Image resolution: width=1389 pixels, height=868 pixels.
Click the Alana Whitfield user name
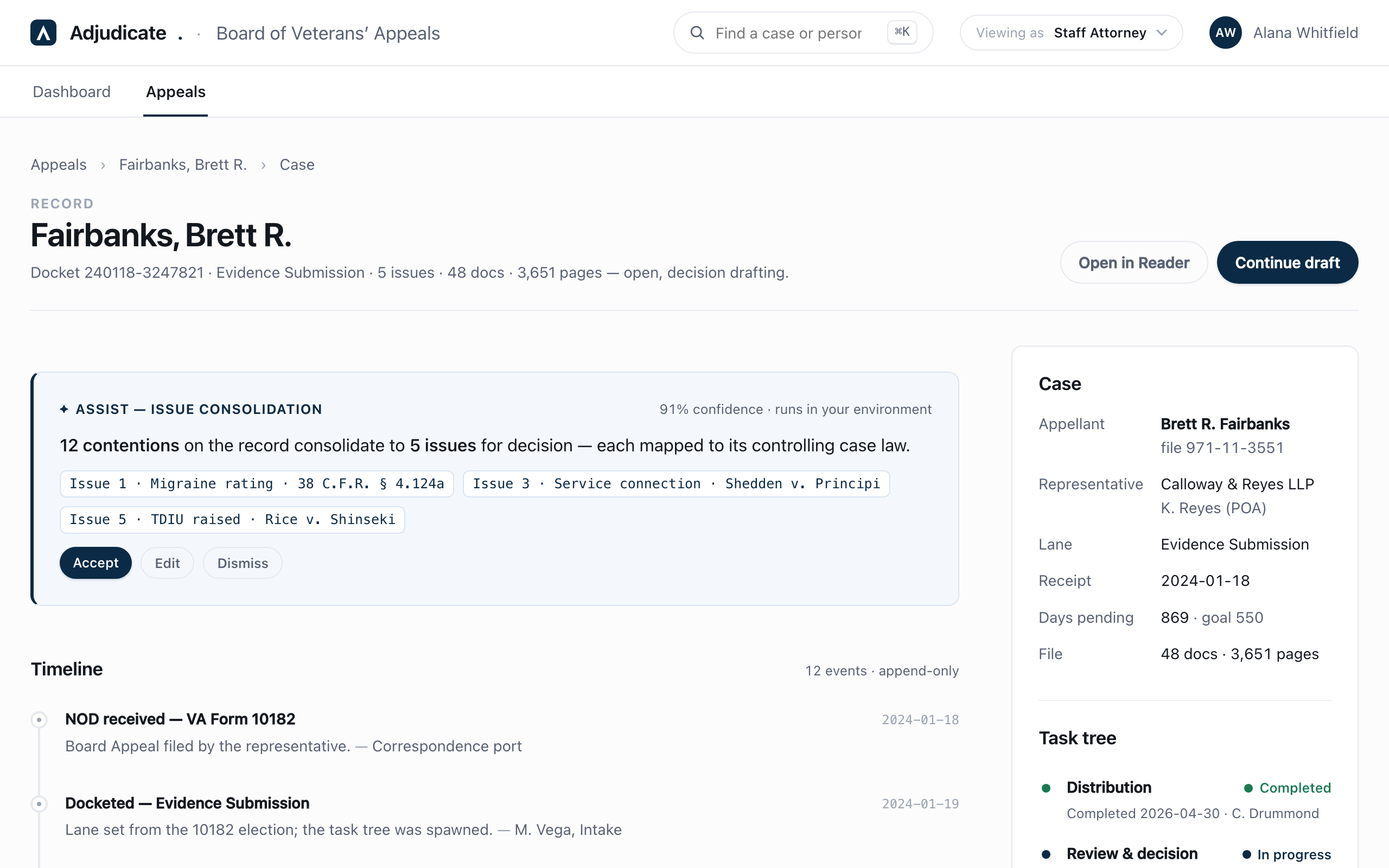[x=1305, y=33]
